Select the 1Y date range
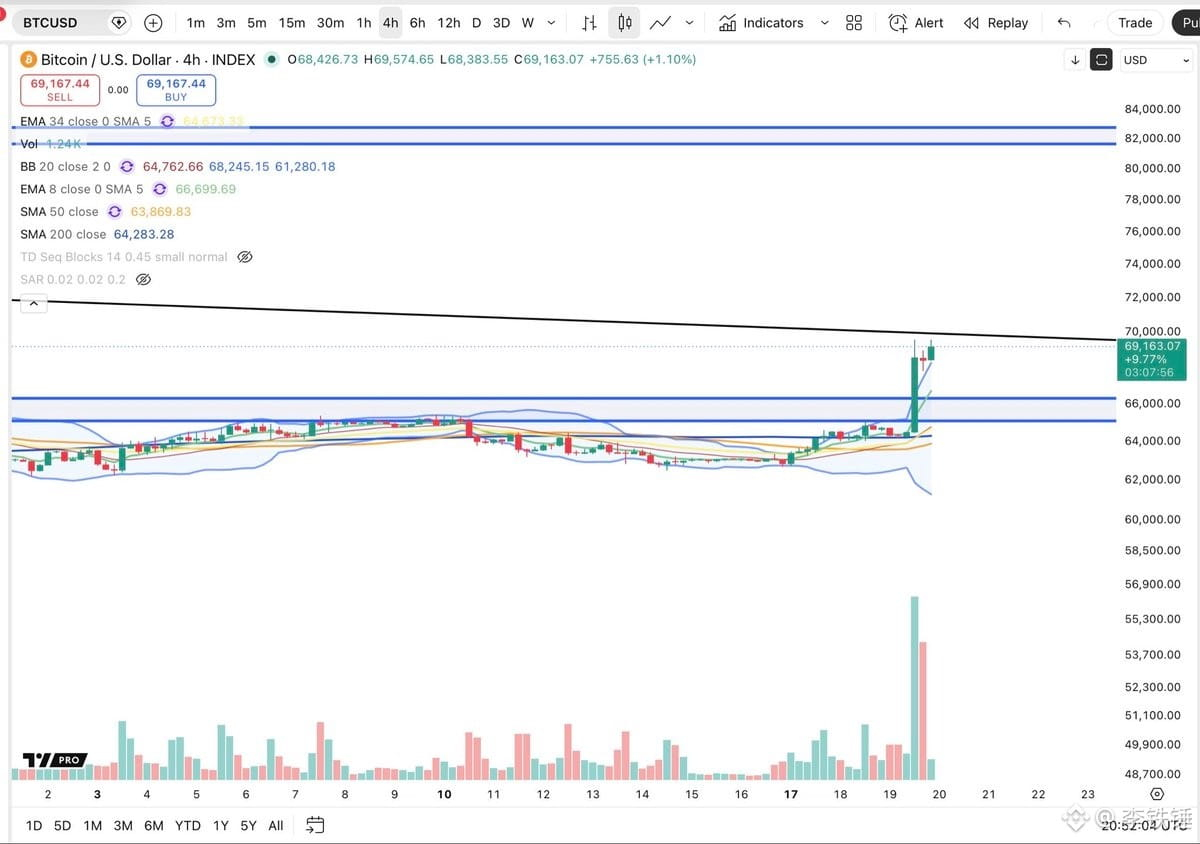The width and height of the screenshot is (1200, 844). pos(220,825)
